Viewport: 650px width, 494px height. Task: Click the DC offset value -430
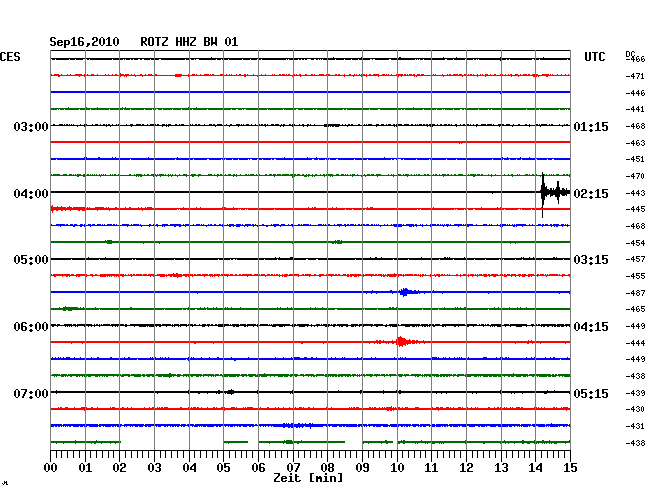click(x=635, y=409)
